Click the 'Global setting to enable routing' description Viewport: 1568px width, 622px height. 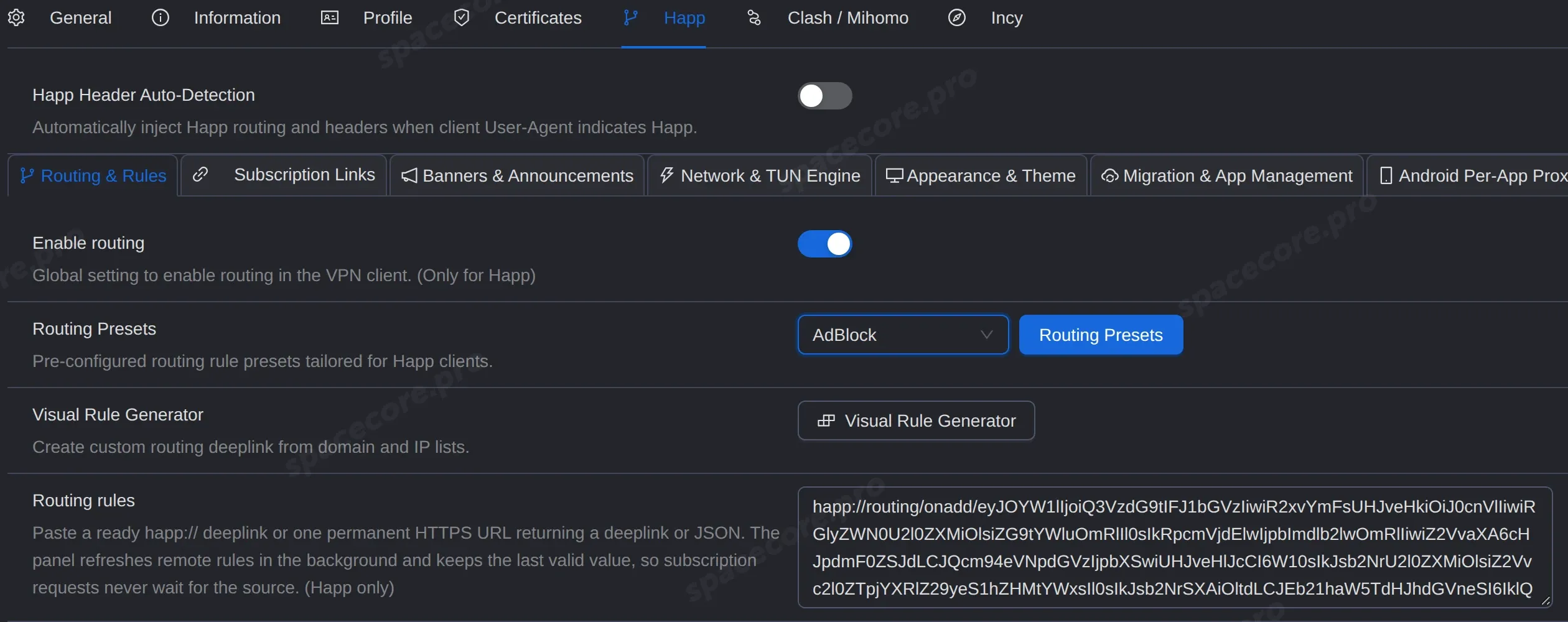click(x=284, y=276)
